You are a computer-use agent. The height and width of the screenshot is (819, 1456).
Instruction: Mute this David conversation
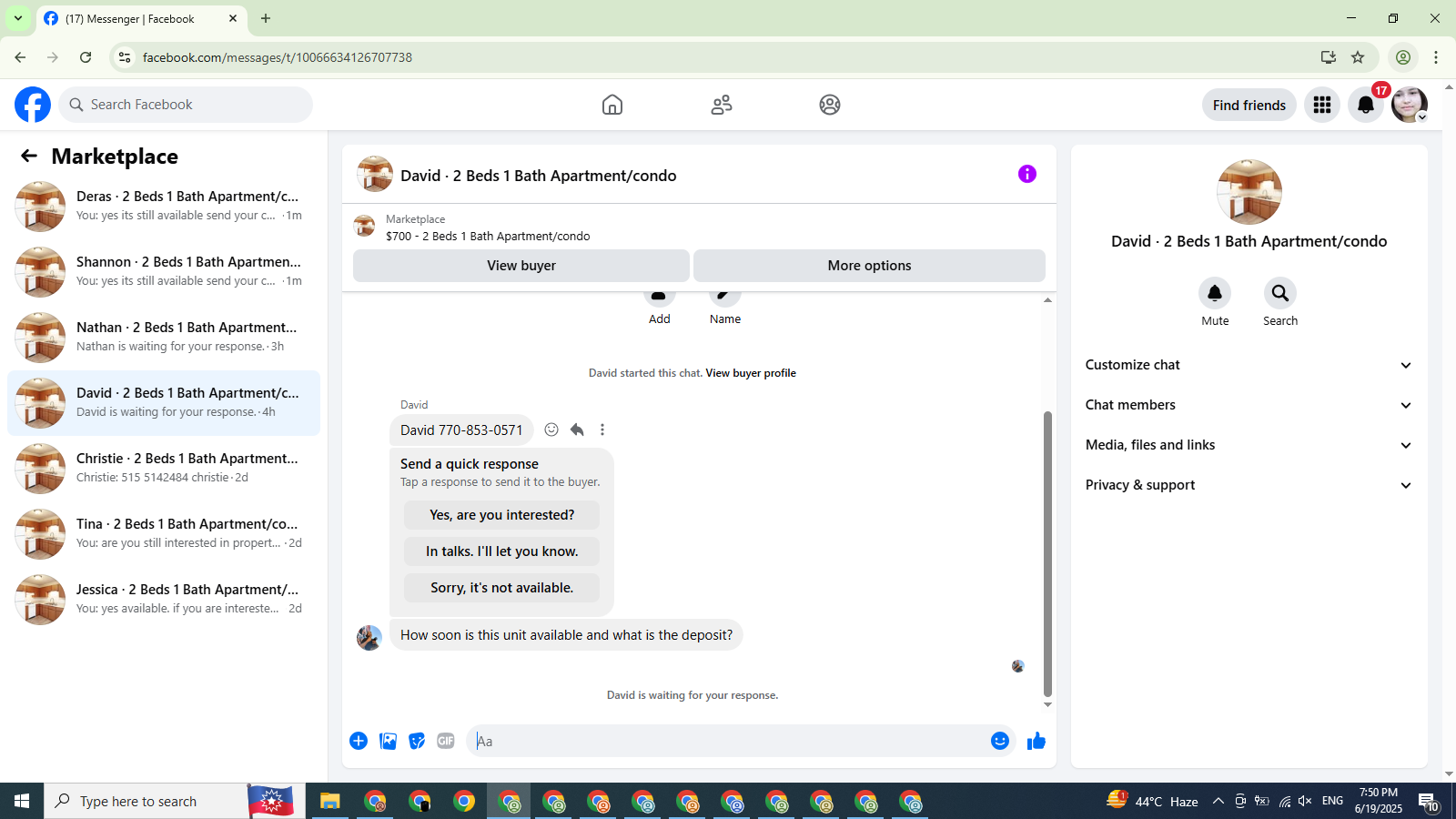(x=1215, y=293)
